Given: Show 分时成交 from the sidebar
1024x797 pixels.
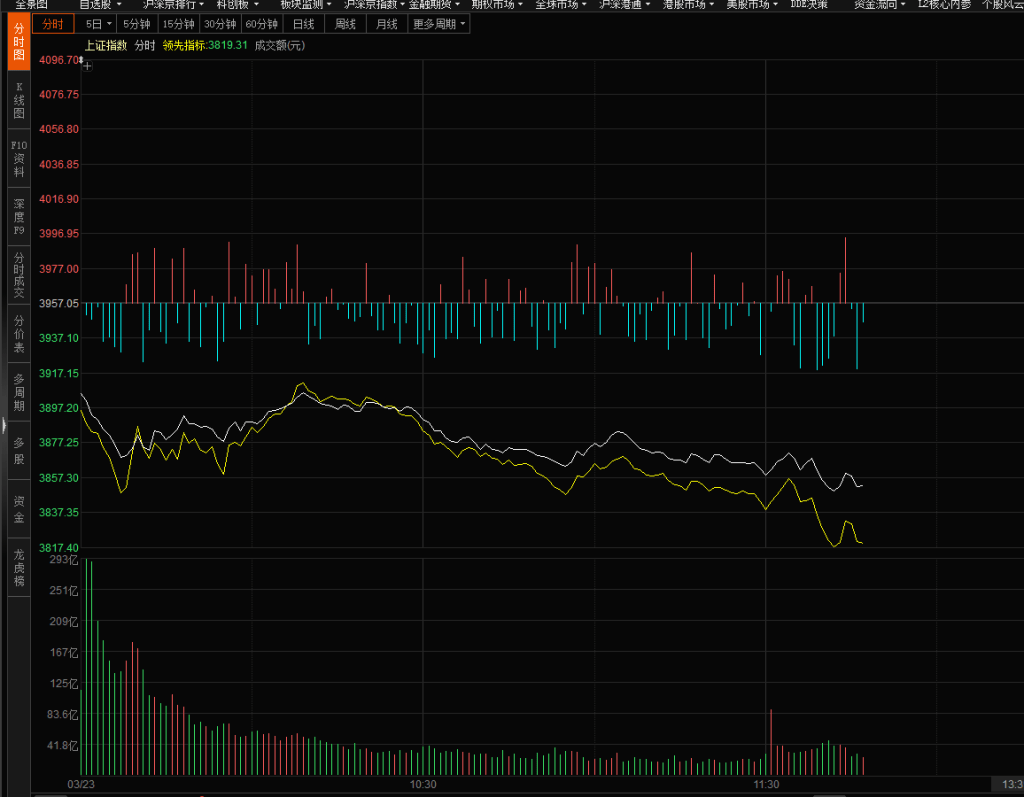Looking at the screenshot, I should (18, 275).
